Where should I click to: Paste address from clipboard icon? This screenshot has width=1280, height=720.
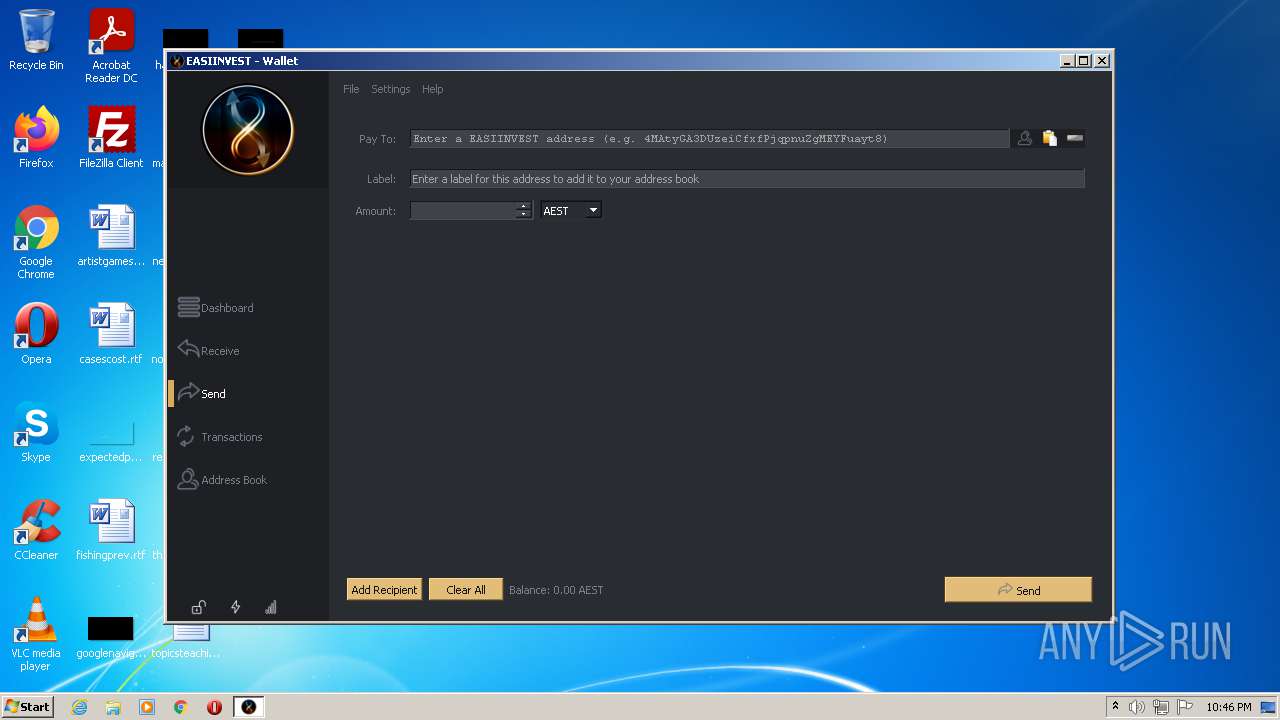click(1049, 139)
